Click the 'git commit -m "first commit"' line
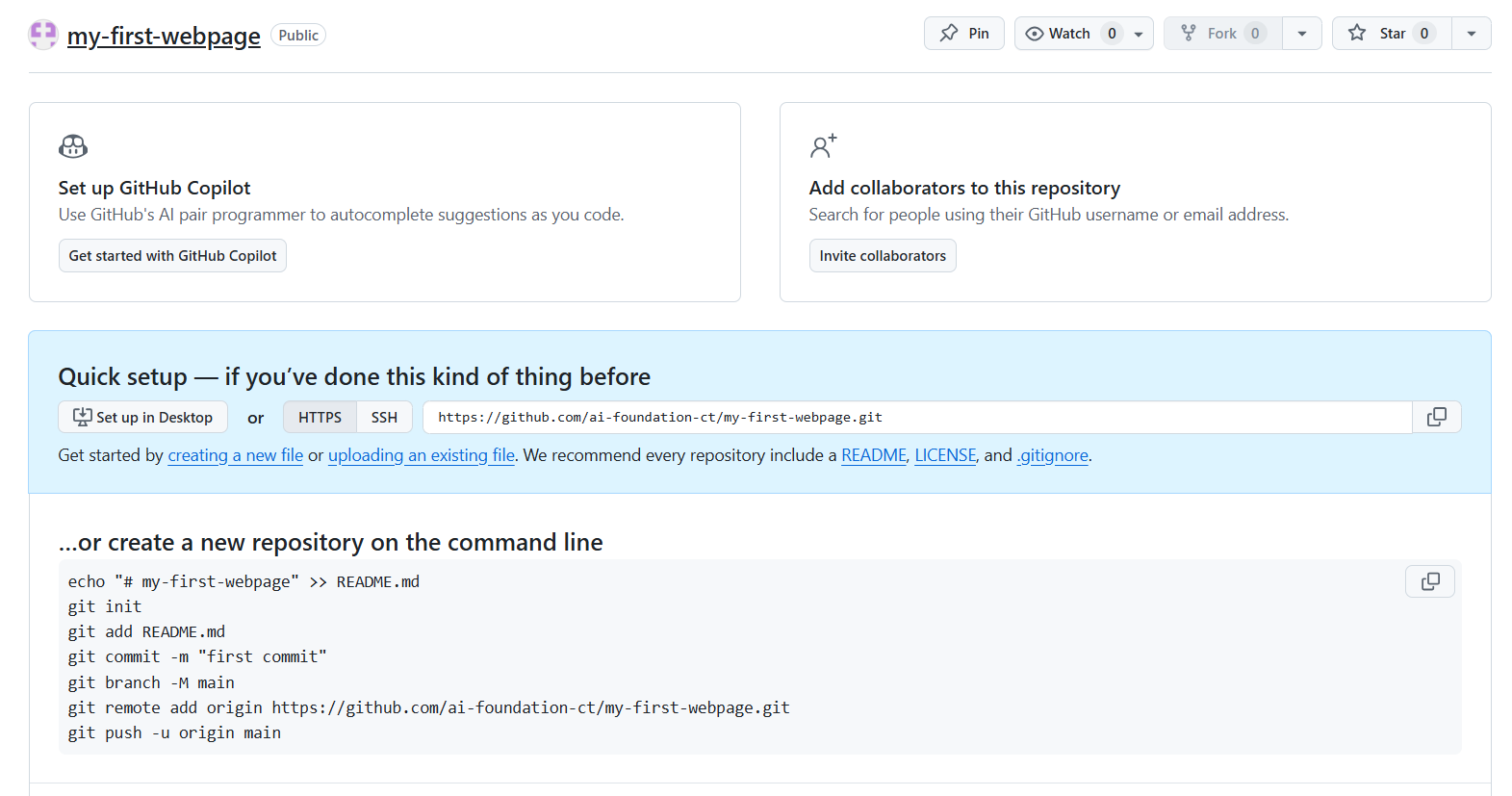This screenshot has height=796, width=1512. pyautogui.click(x=197, y=656)
